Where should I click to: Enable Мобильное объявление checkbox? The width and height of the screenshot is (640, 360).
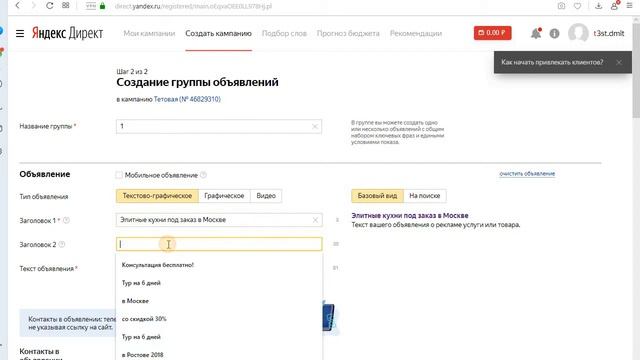(119, 175)
